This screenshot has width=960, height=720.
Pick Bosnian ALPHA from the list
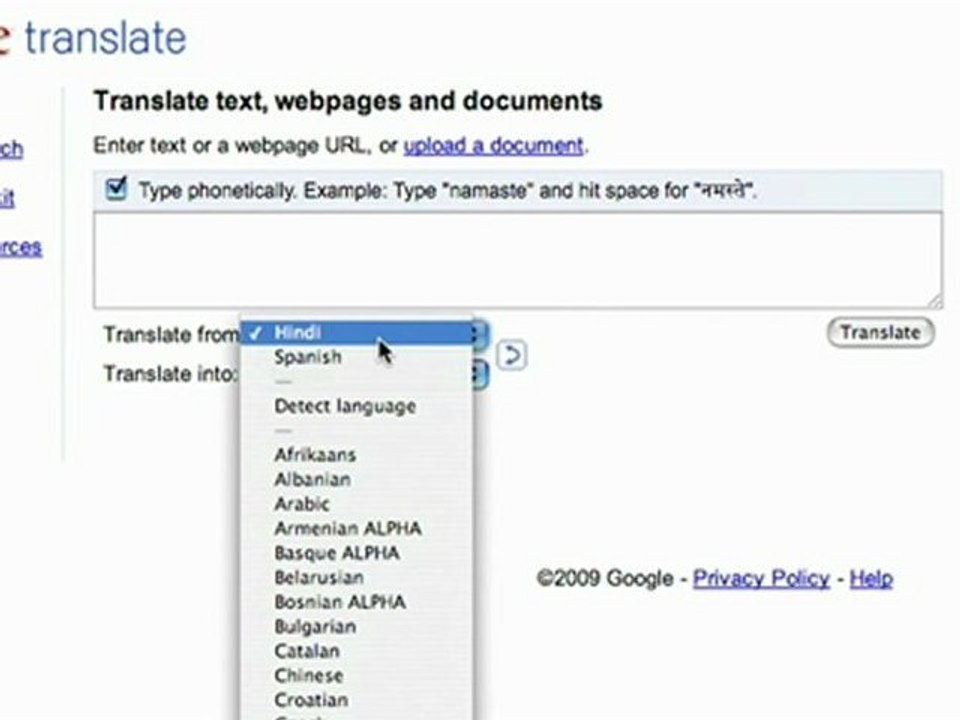[357, 602]
